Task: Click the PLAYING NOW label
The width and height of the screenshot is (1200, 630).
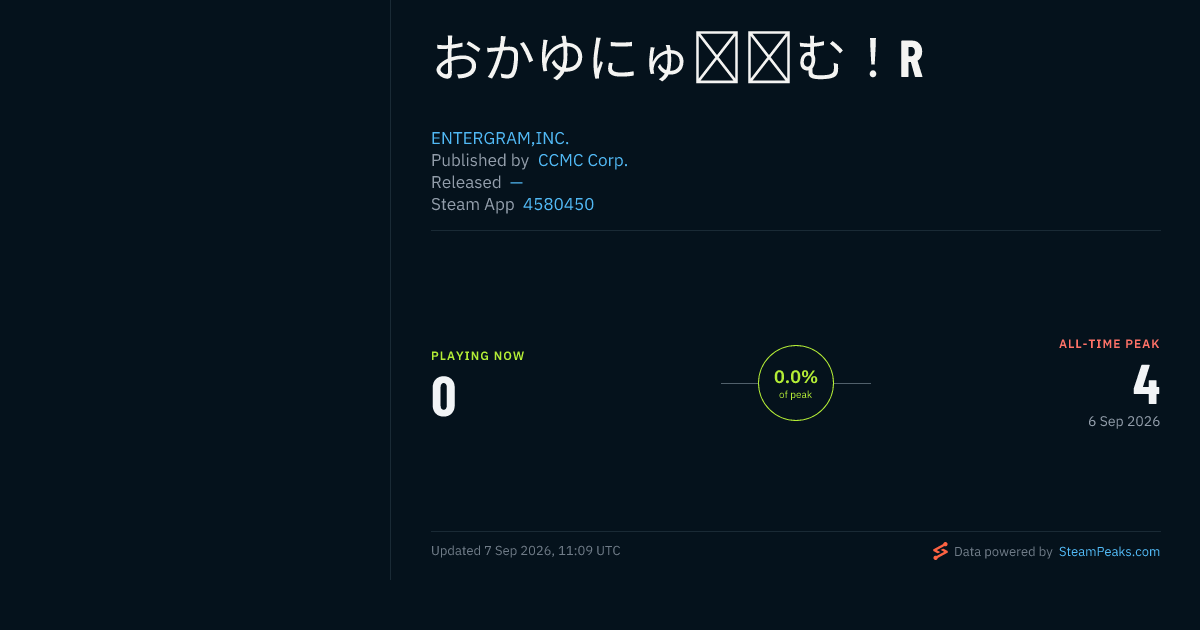Action: pos(478,356)
